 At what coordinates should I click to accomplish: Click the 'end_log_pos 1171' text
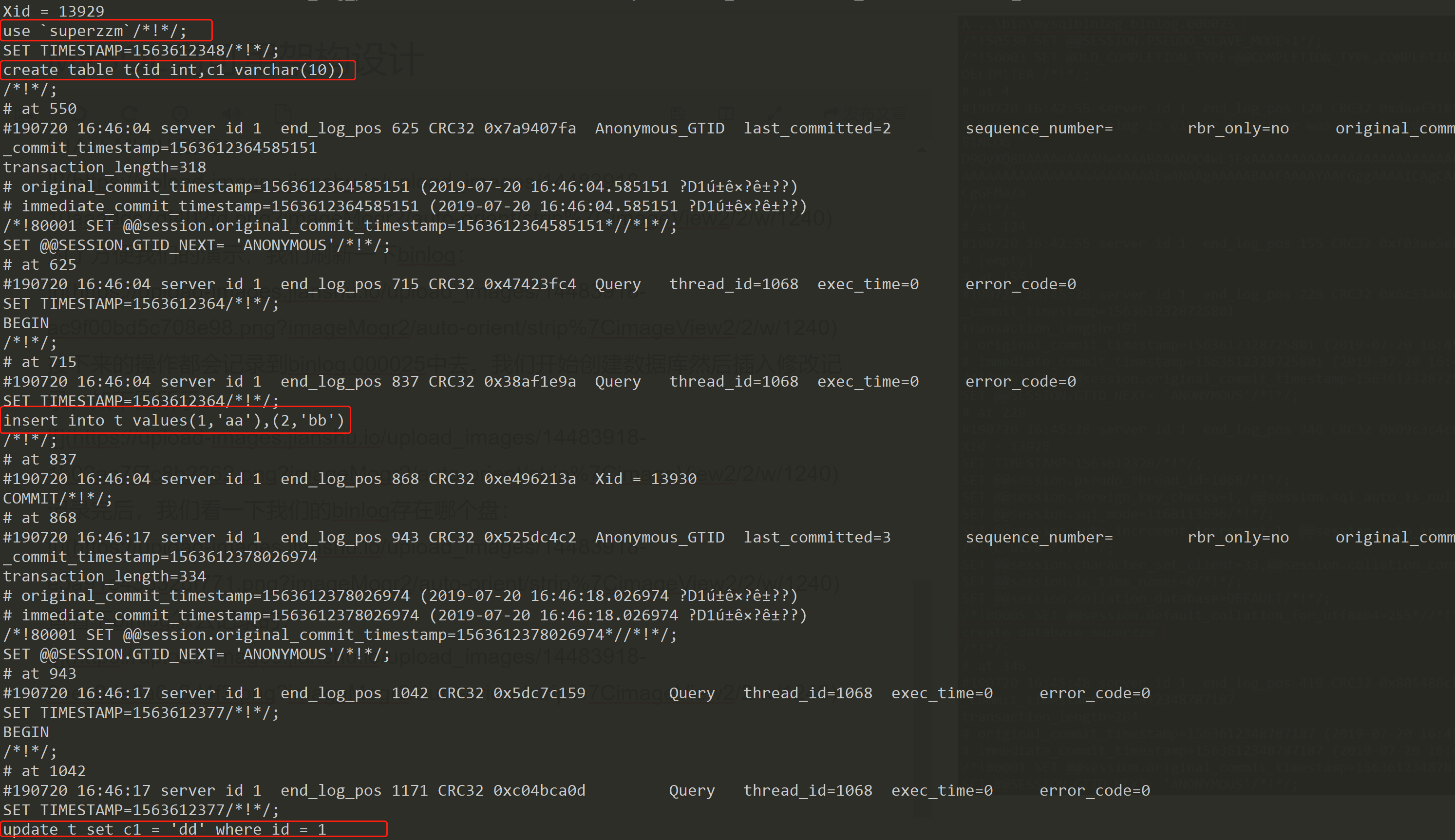coord(354,790)
